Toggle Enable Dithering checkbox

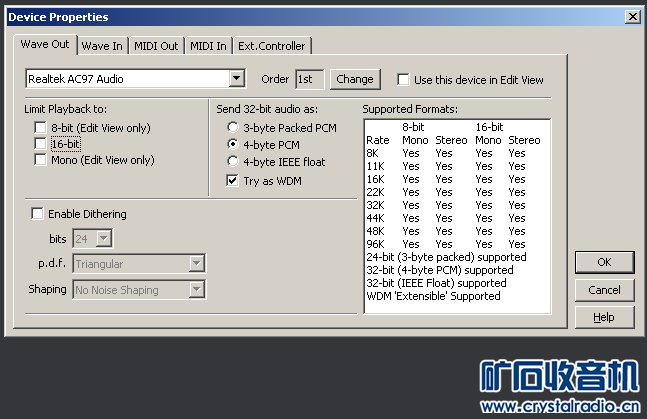(x=37, y=213)
